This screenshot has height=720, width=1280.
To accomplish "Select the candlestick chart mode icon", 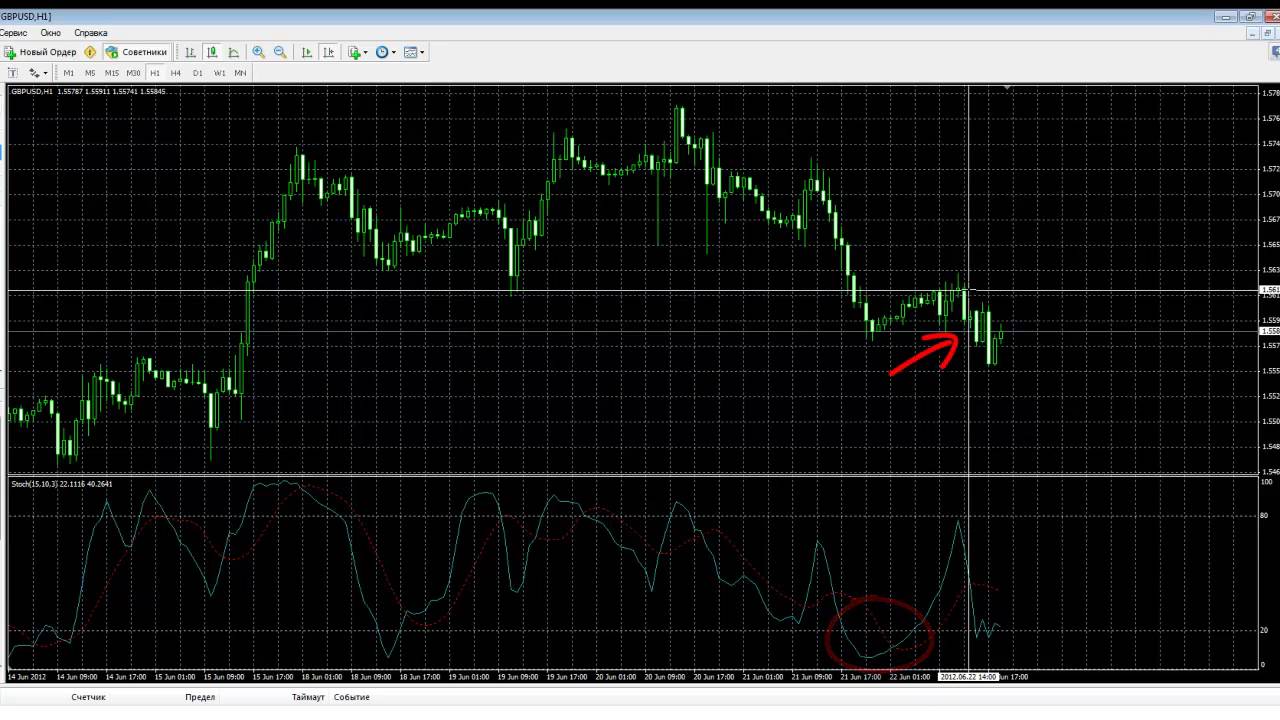I will click(212, 52).
